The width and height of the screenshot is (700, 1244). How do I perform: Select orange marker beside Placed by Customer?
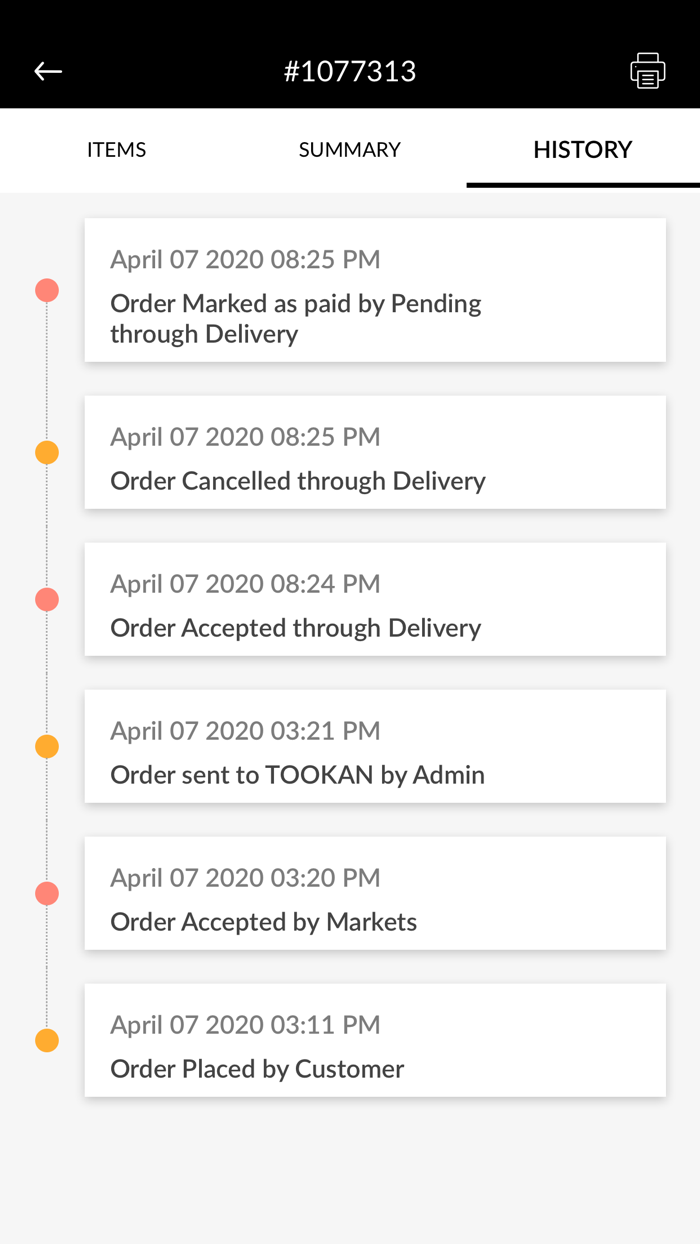(x=47, y=1040)
